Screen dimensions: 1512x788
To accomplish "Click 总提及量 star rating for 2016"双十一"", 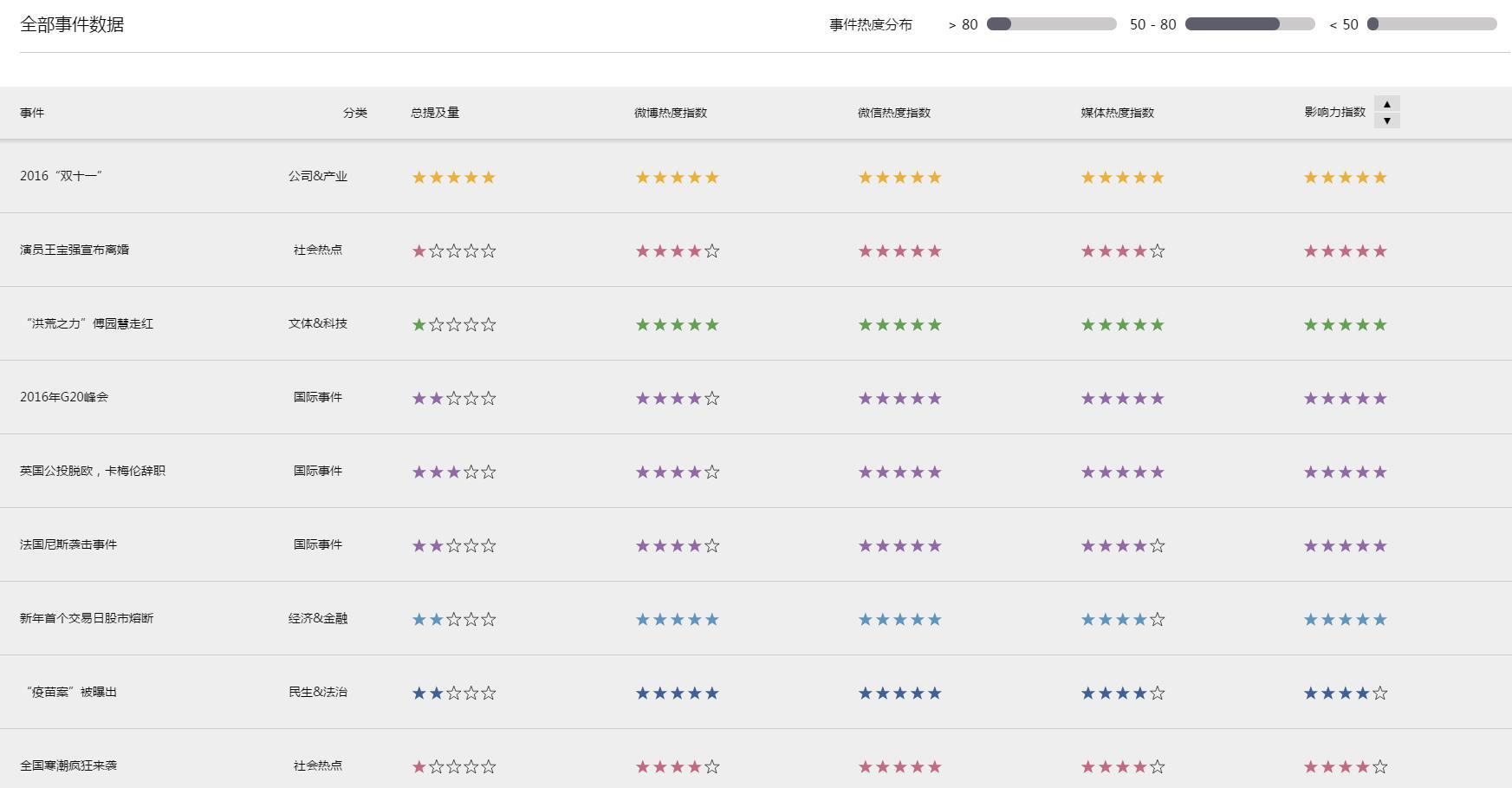I will pos(453,178).
